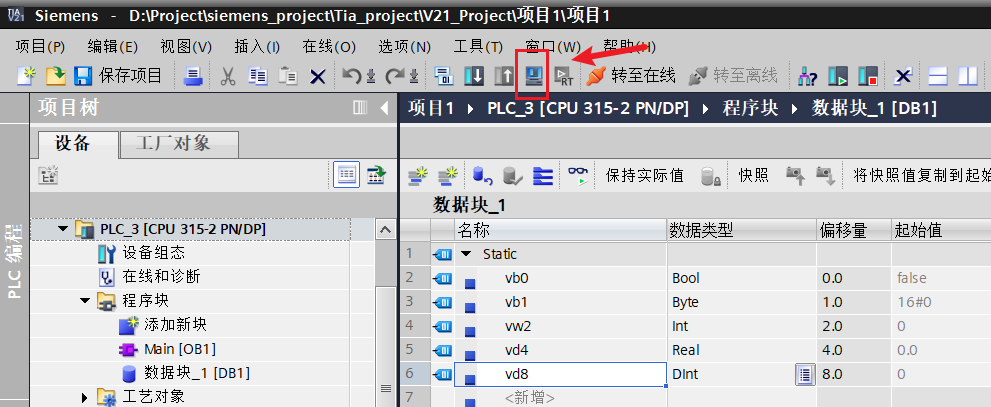Screen dimensions: 991x407
Task: Click 转至离线 to go offline
Action: [x=732, y=76]
